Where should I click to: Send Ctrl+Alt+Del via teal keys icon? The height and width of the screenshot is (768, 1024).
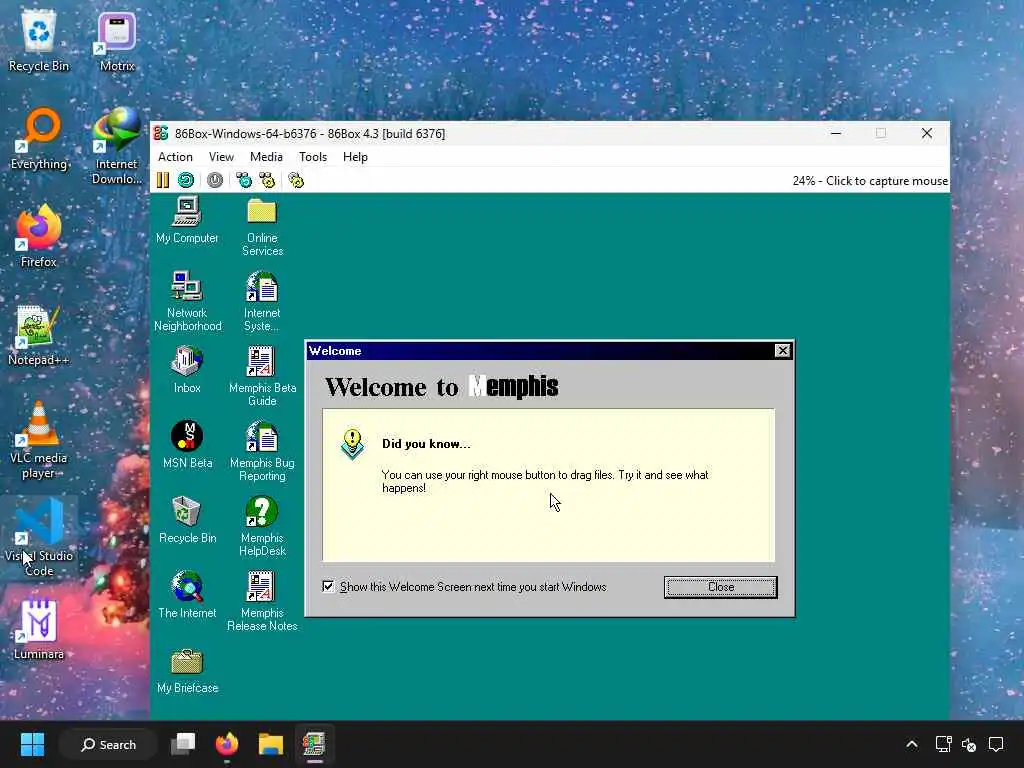tap(244, 180)
